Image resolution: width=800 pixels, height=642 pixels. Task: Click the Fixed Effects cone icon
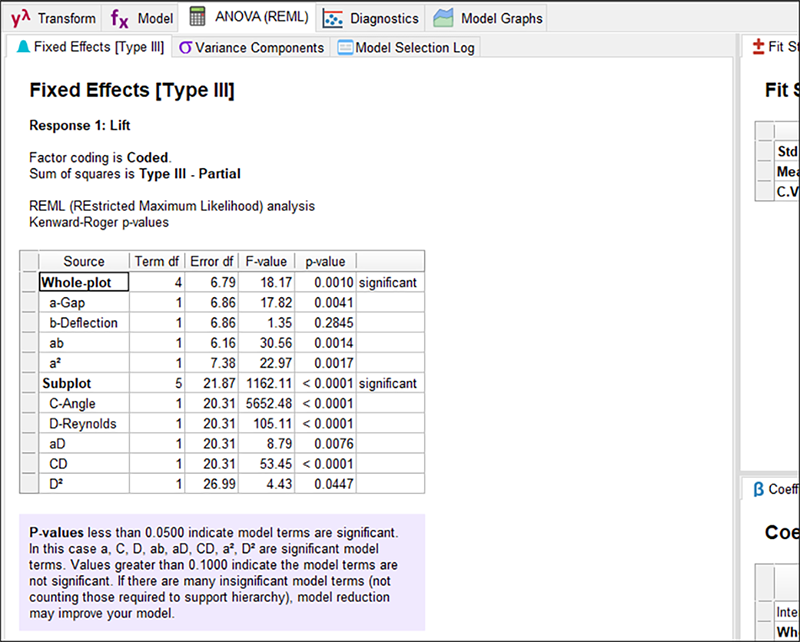pyautogui.click(x=22, y=47)
